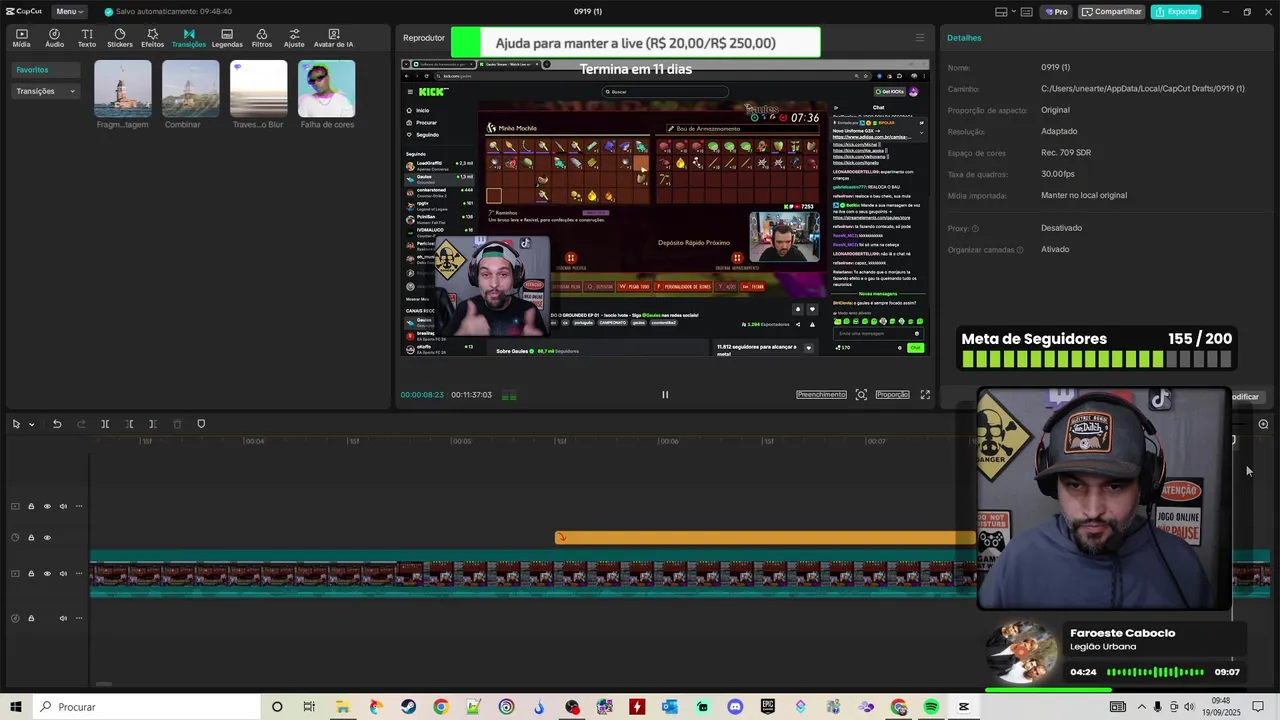This screenshot has height=720, width=1280.
Task: Click the delete-right trim tool
Action: tap(152, 424)
